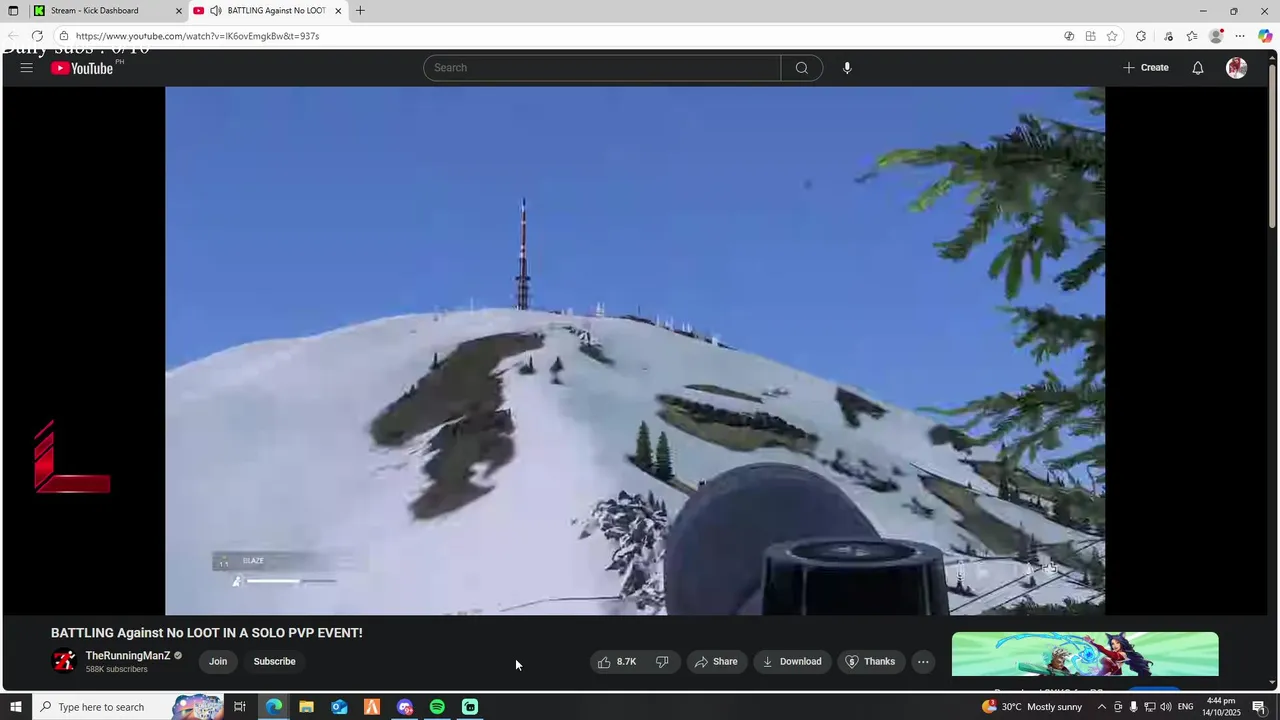Click the video player area

click(635, 350)
